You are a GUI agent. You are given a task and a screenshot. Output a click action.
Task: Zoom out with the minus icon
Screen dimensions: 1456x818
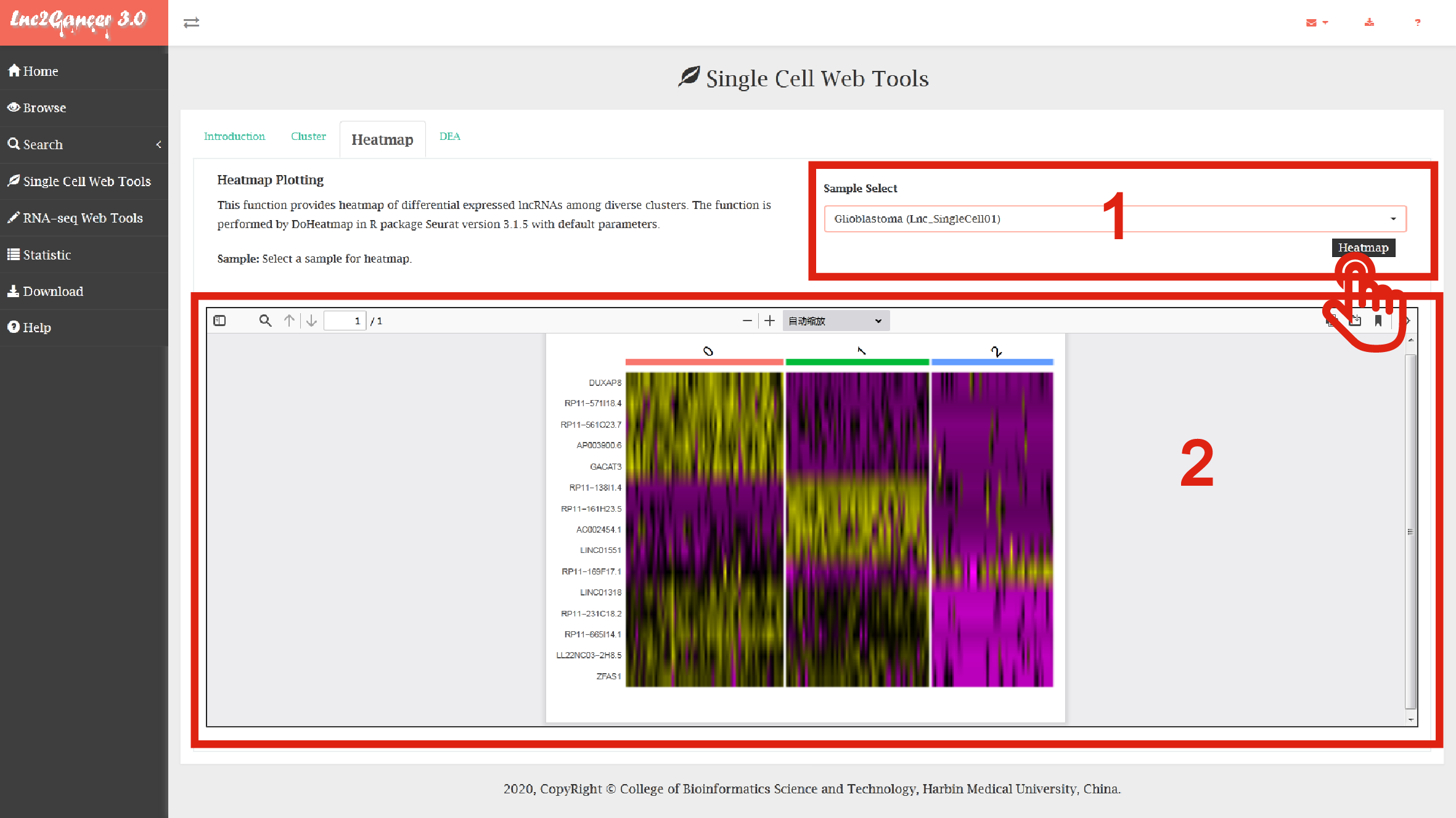point(747,321)
